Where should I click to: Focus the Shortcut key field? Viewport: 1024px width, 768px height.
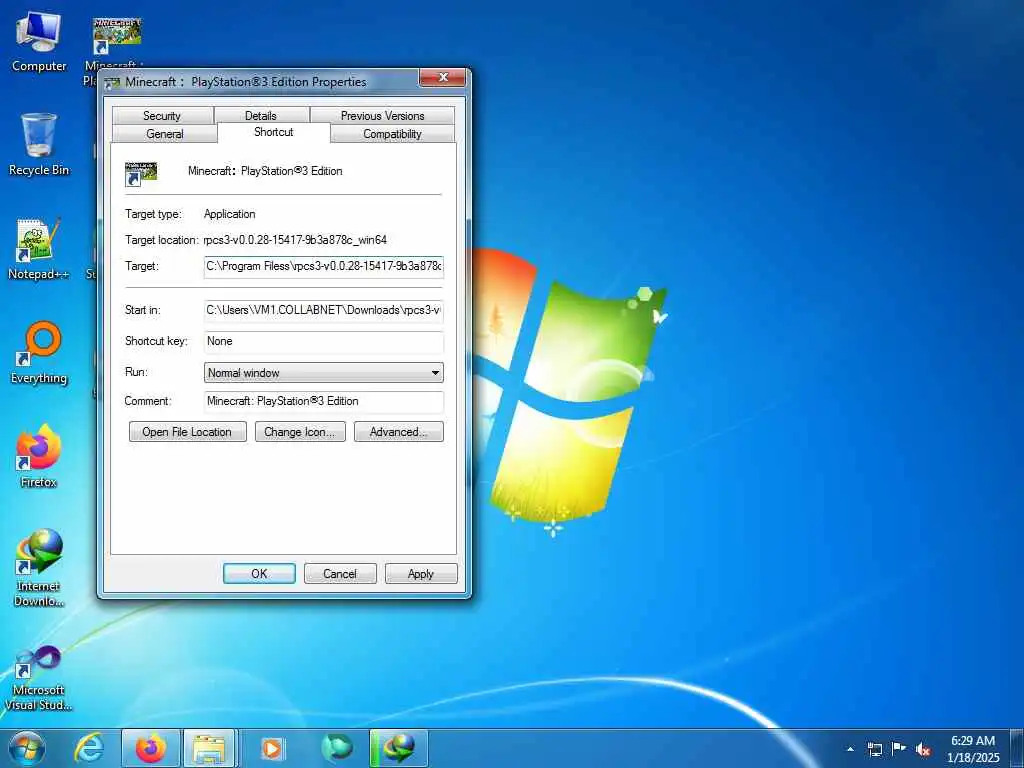[324, 342]
